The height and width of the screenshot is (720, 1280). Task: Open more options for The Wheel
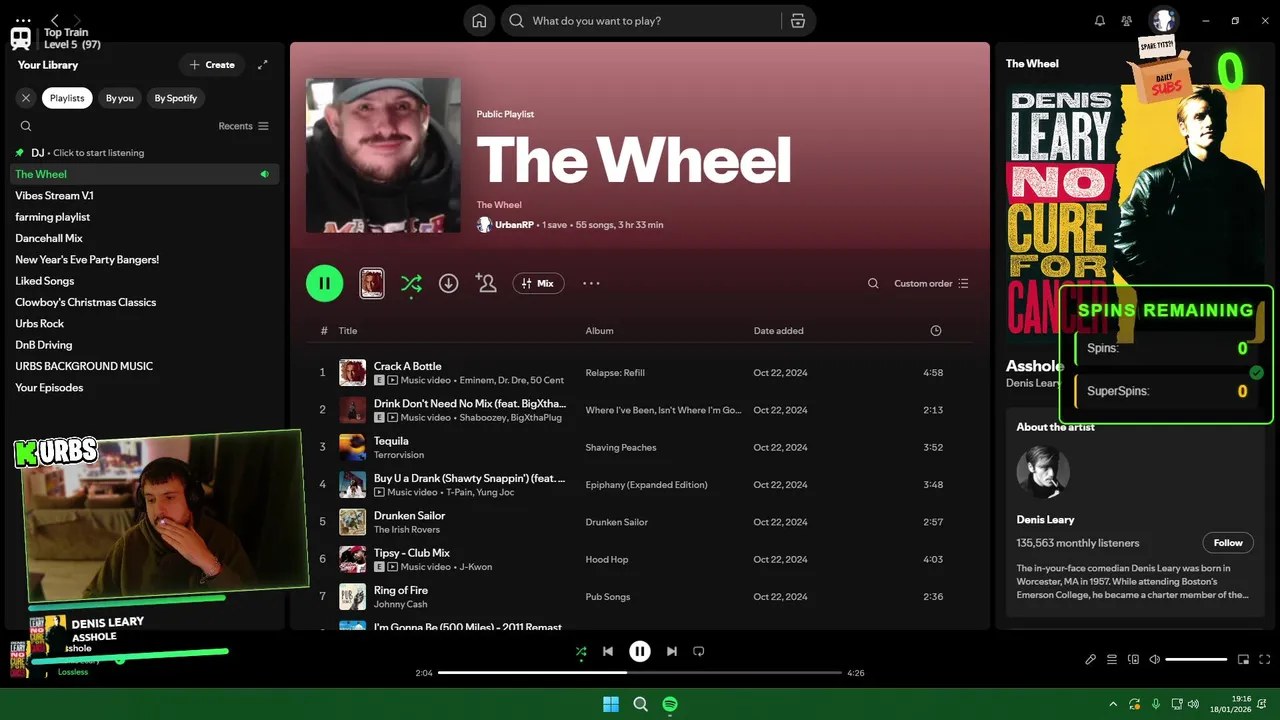(591, 283)
